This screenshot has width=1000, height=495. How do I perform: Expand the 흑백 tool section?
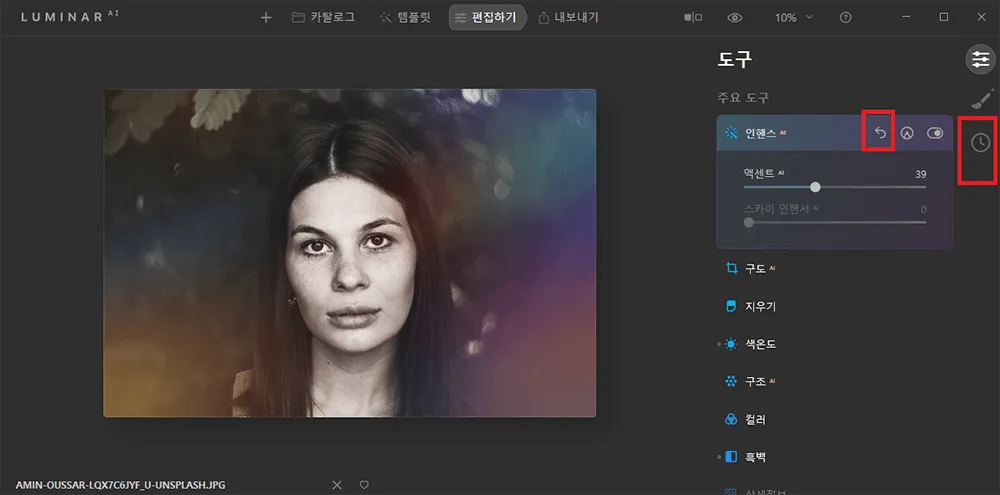click(x=755, y=457)
